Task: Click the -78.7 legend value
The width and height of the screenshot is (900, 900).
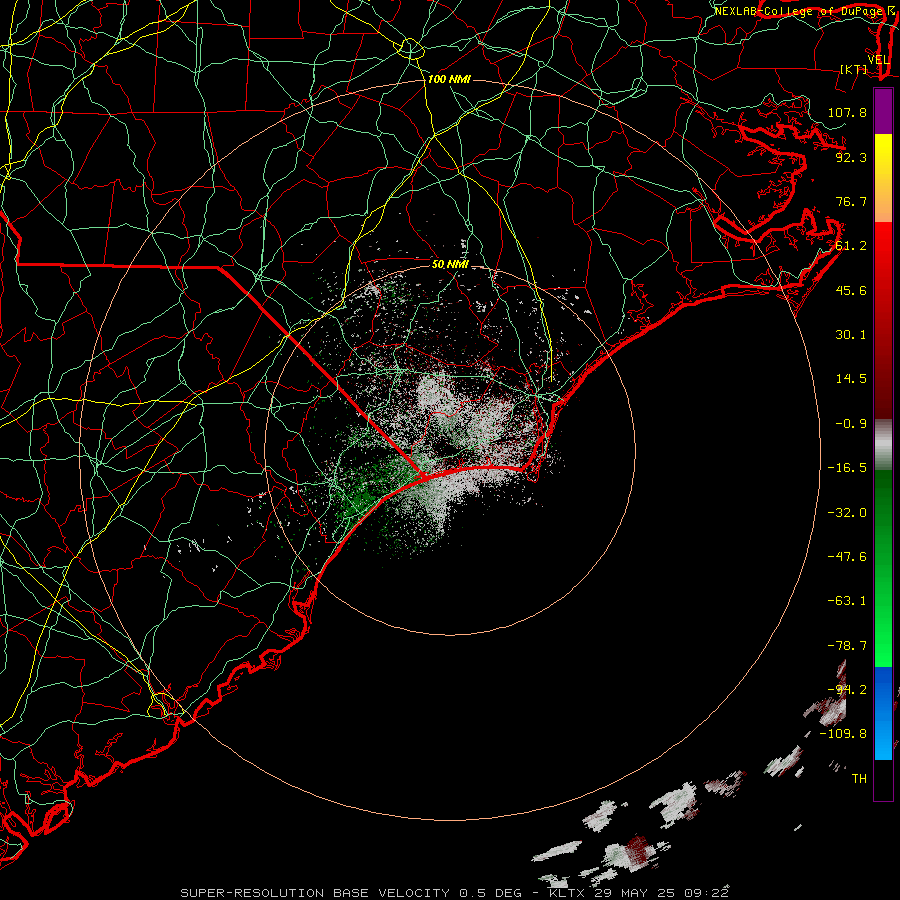Action: point(847,646)
